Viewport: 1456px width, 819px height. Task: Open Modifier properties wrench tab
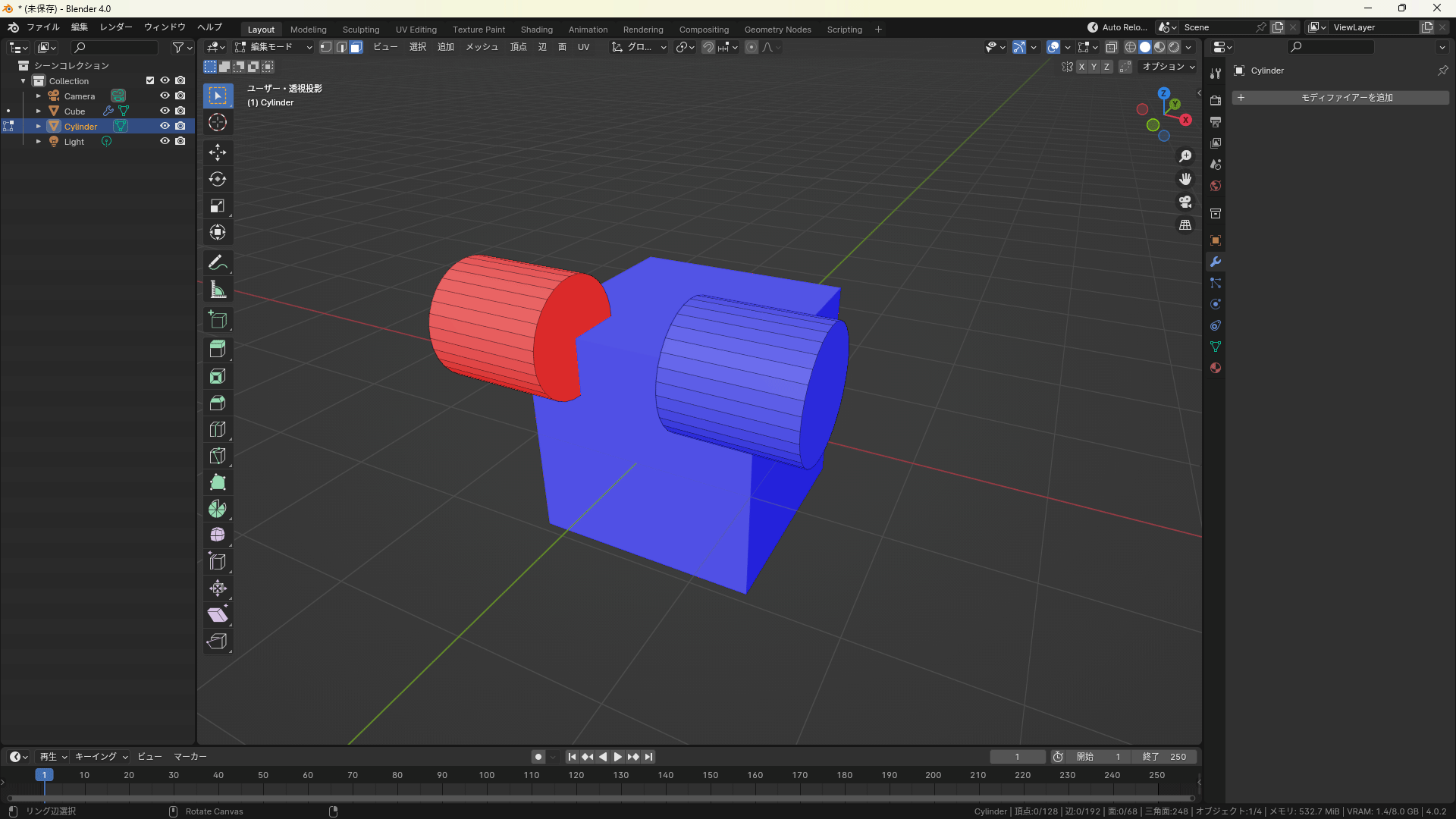pyautogui.click(x=1216, y=262)
